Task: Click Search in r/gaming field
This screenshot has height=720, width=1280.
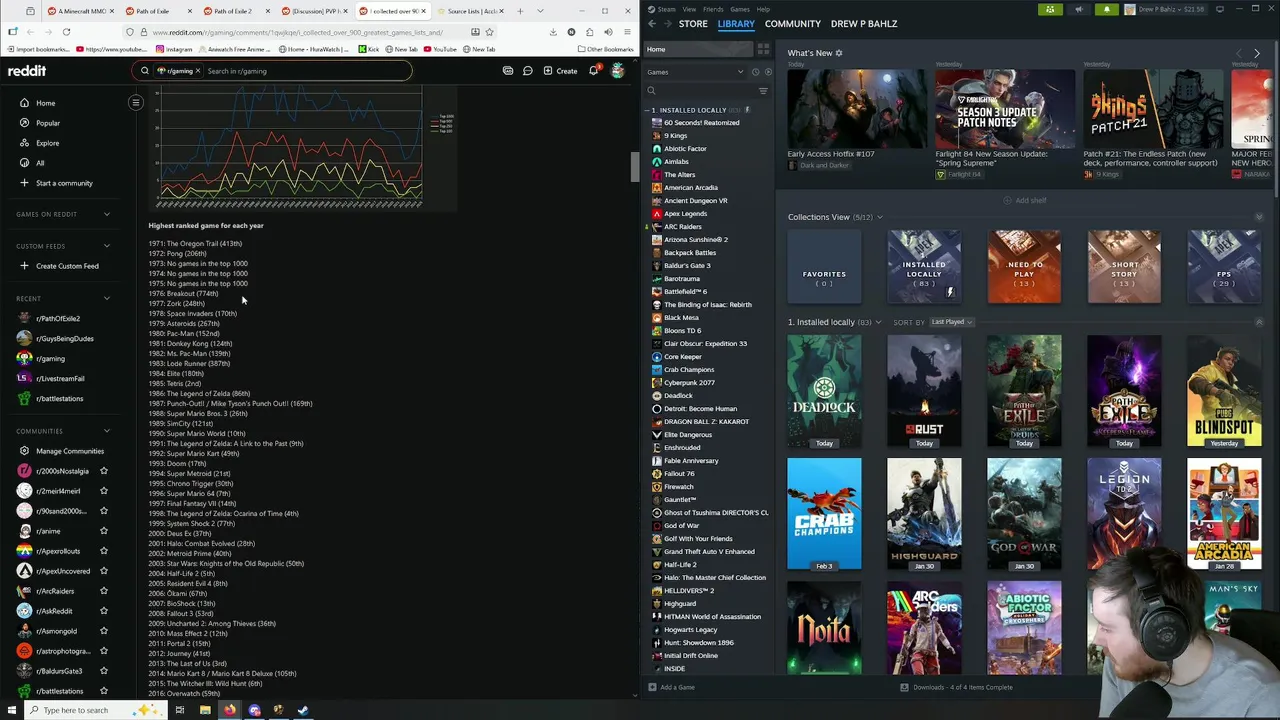Action: click(270, 71)
